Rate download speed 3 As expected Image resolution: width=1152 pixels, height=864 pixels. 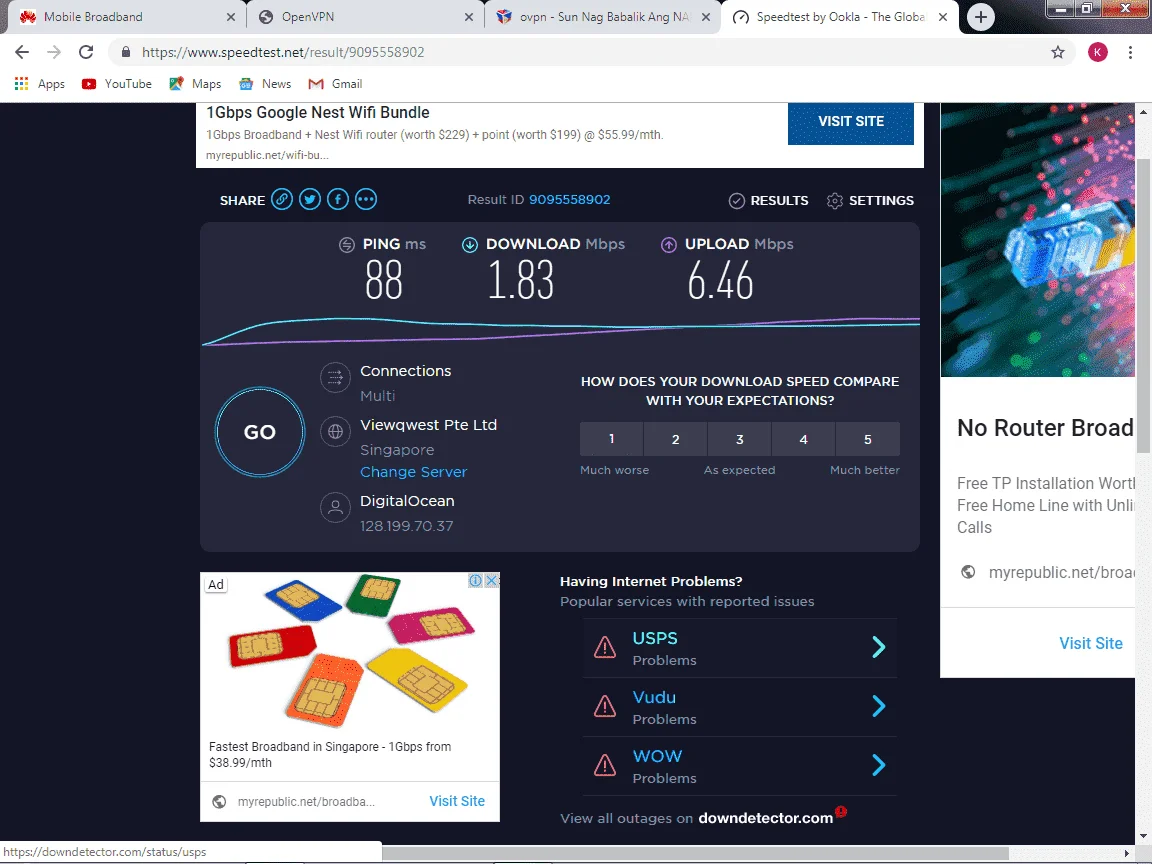coord(740,439)
